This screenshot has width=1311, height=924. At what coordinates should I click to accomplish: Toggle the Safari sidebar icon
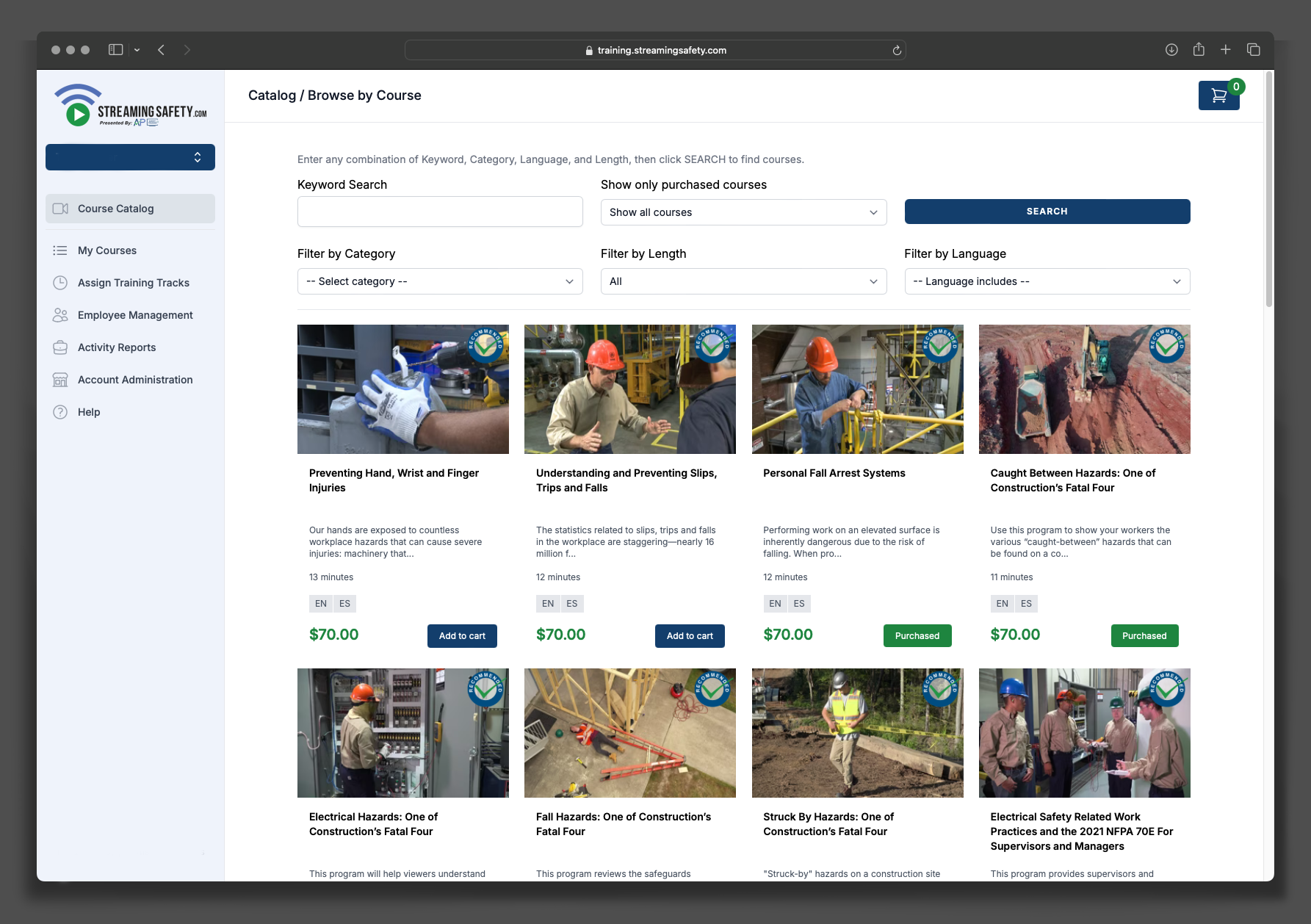coord(116,50)
